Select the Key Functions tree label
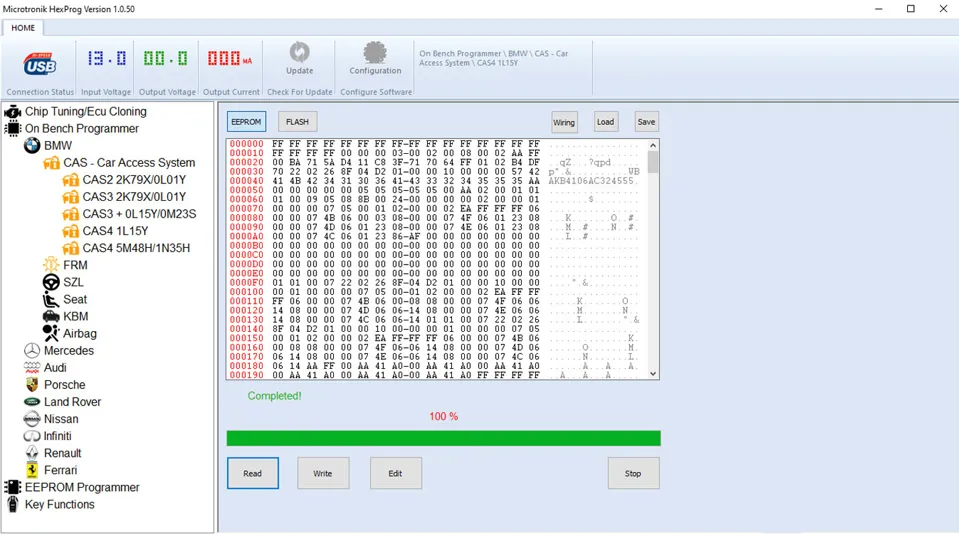 point(59,504)
